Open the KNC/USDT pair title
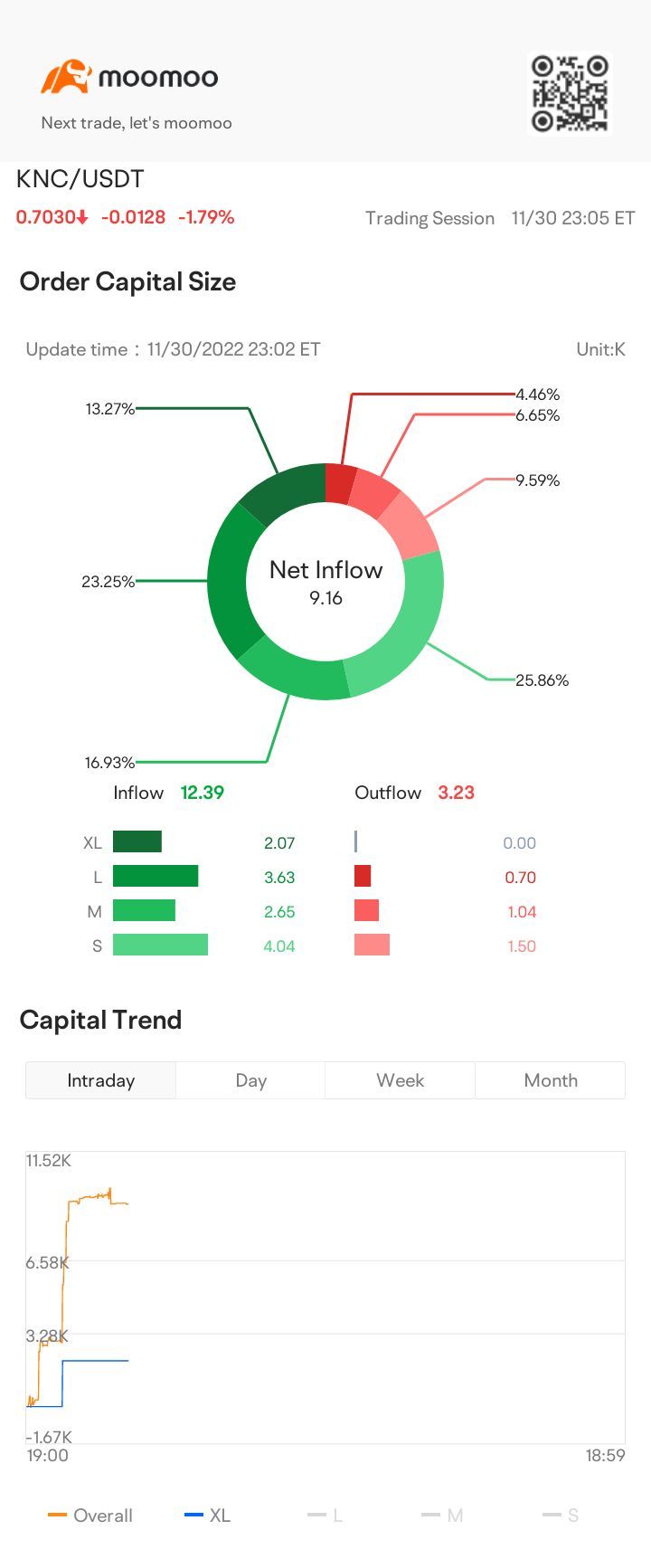651x1568 pixels. [80, 179]
